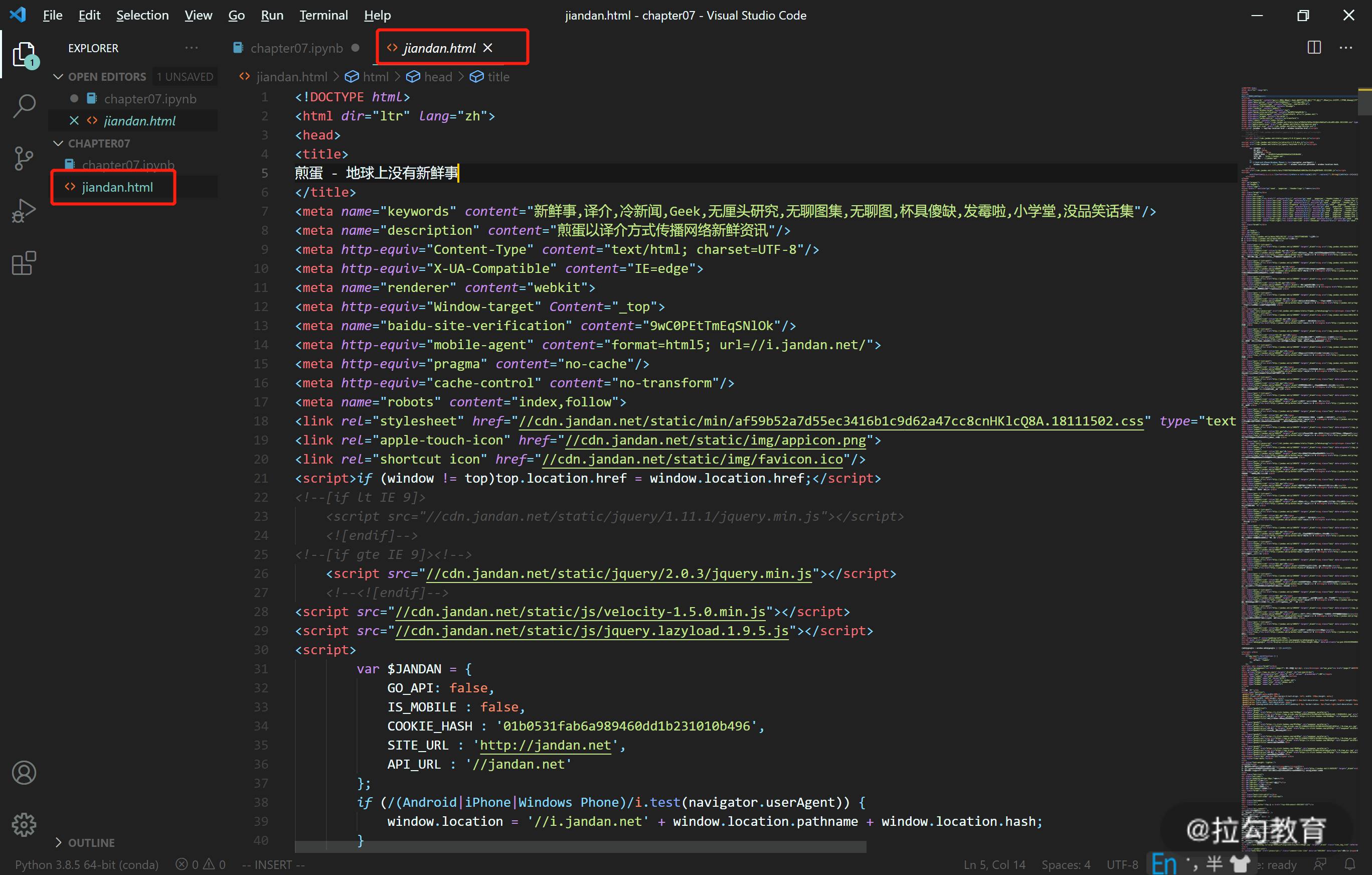The width and height of the screenshot is (1372, 875).
Task: Open jquery.lazyload.1.9.5.js link
Action: coord(592,631)
